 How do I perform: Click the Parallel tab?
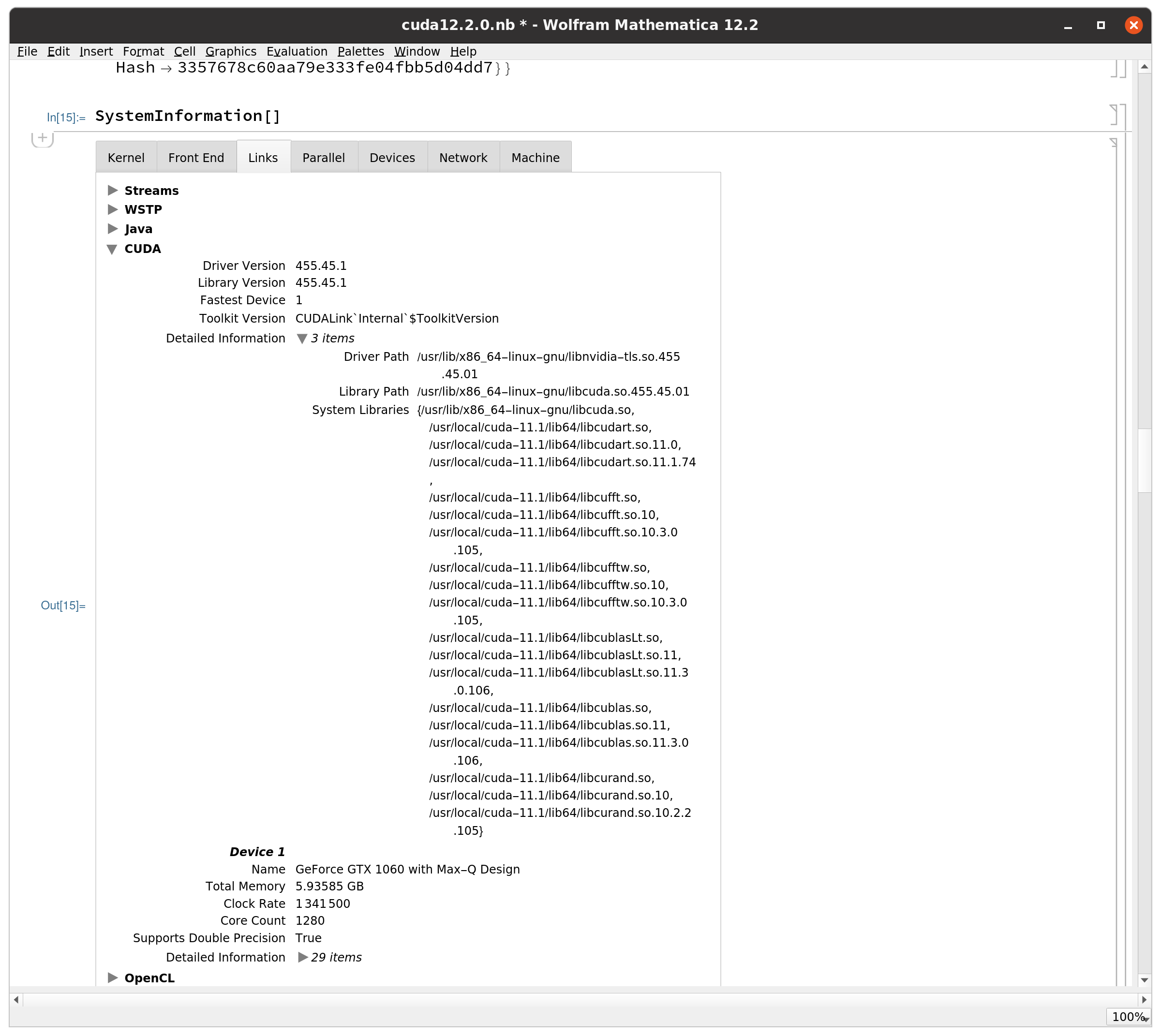tap(324, 157)
